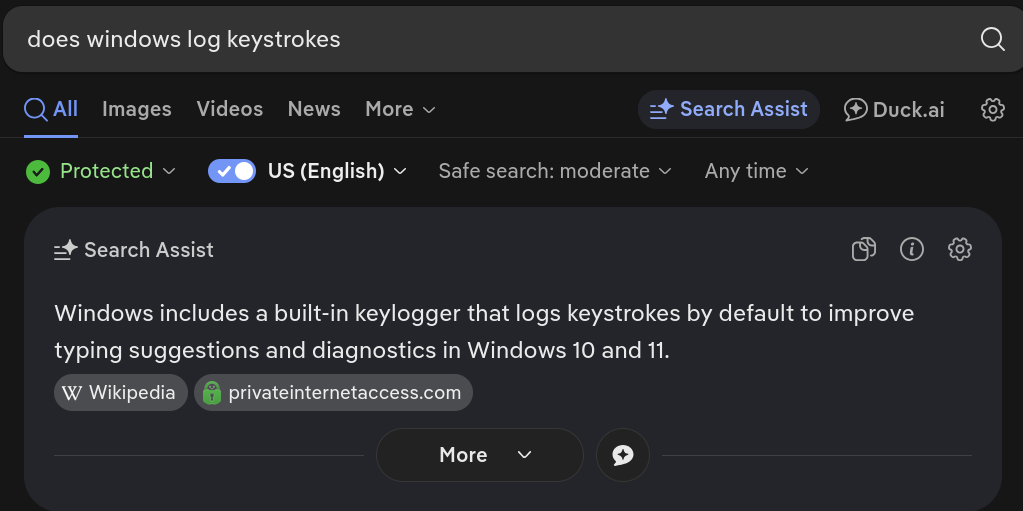Click the chat bubble icon beside More
1023x511 pixels.
(623, 455)
